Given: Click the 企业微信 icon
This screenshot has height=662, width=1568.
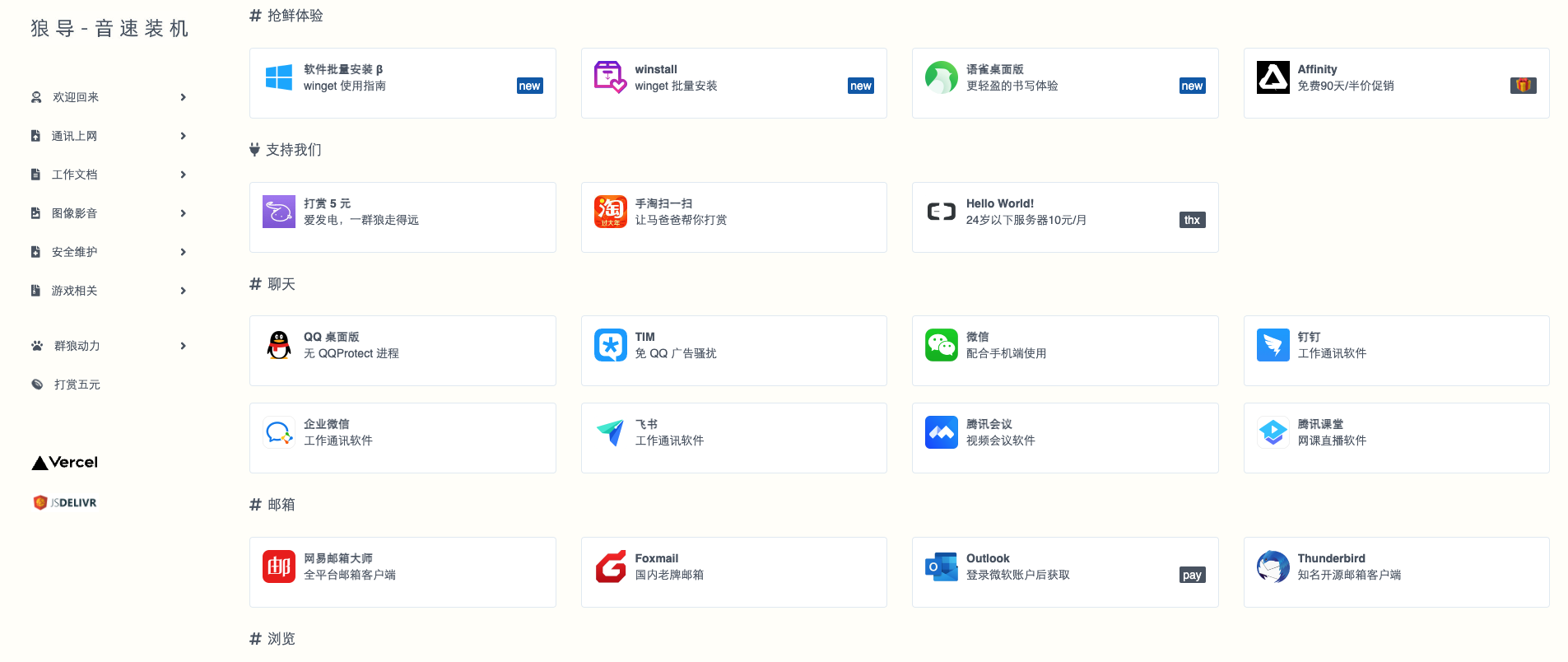Looking at the screenshot, I should point(279,432).
